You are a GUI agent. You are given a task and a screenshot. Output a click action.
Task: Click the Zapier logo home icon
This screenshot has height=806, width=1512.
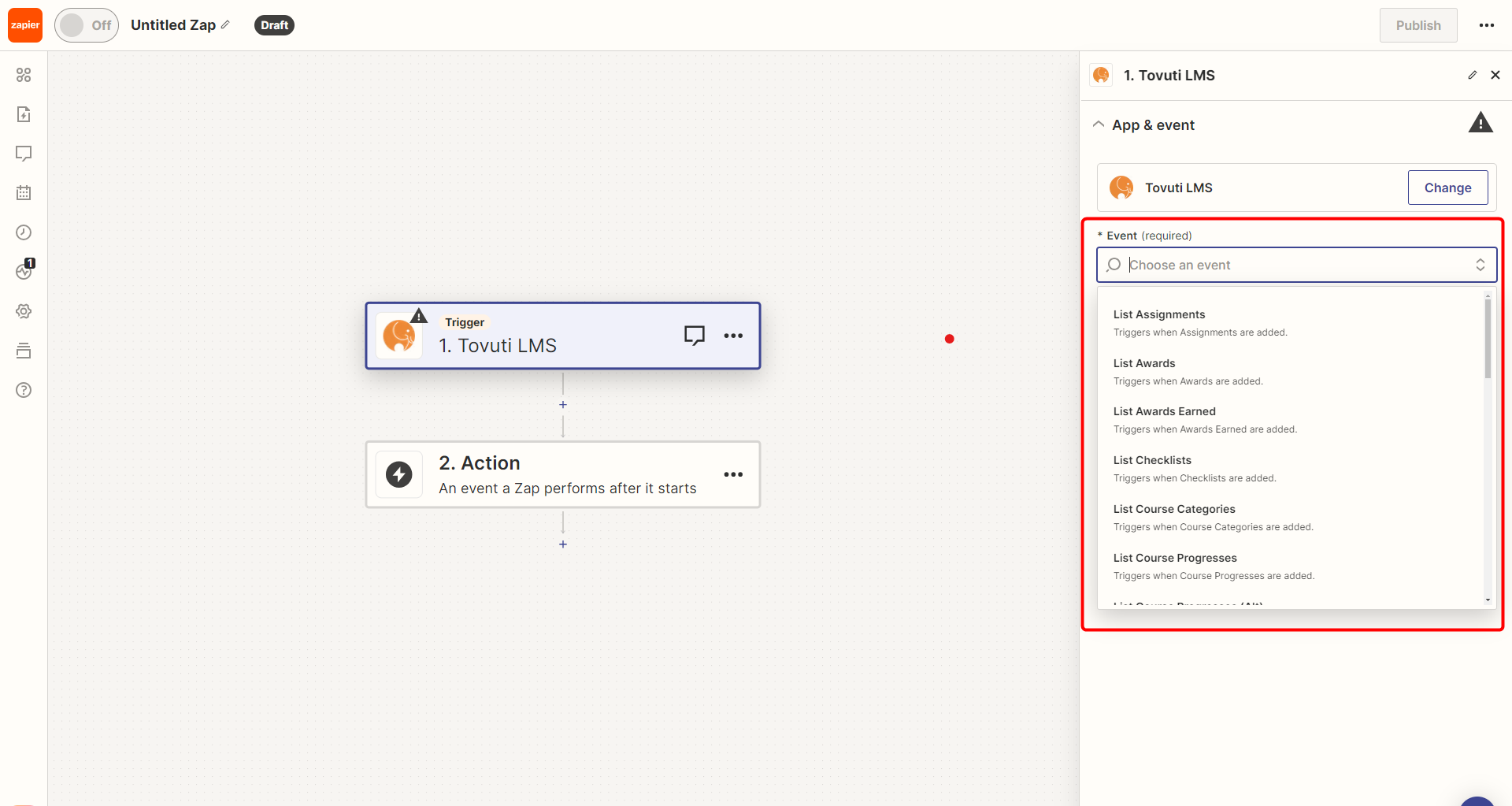[25, 25]
